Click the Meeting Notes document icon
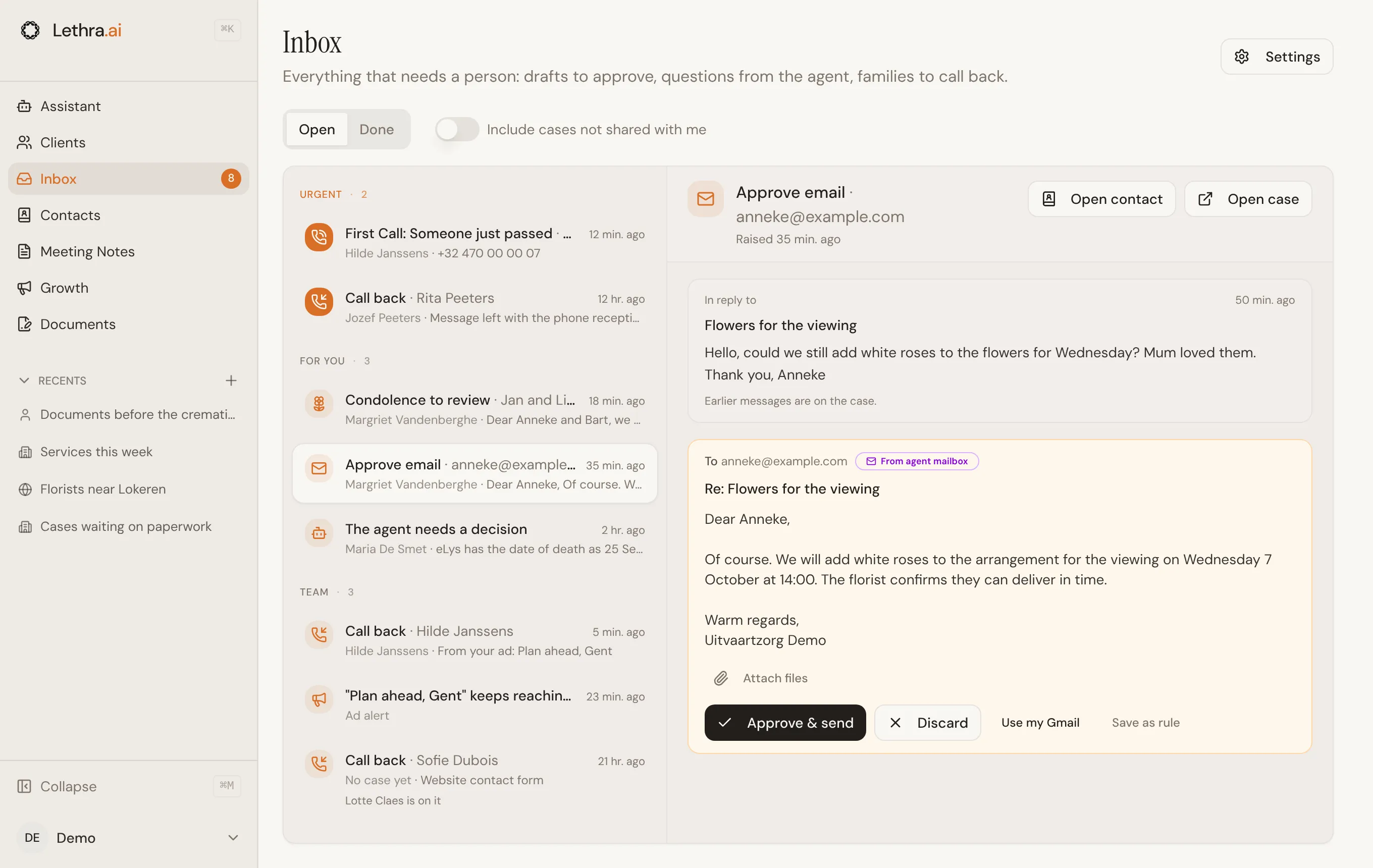 click(24, 251)
